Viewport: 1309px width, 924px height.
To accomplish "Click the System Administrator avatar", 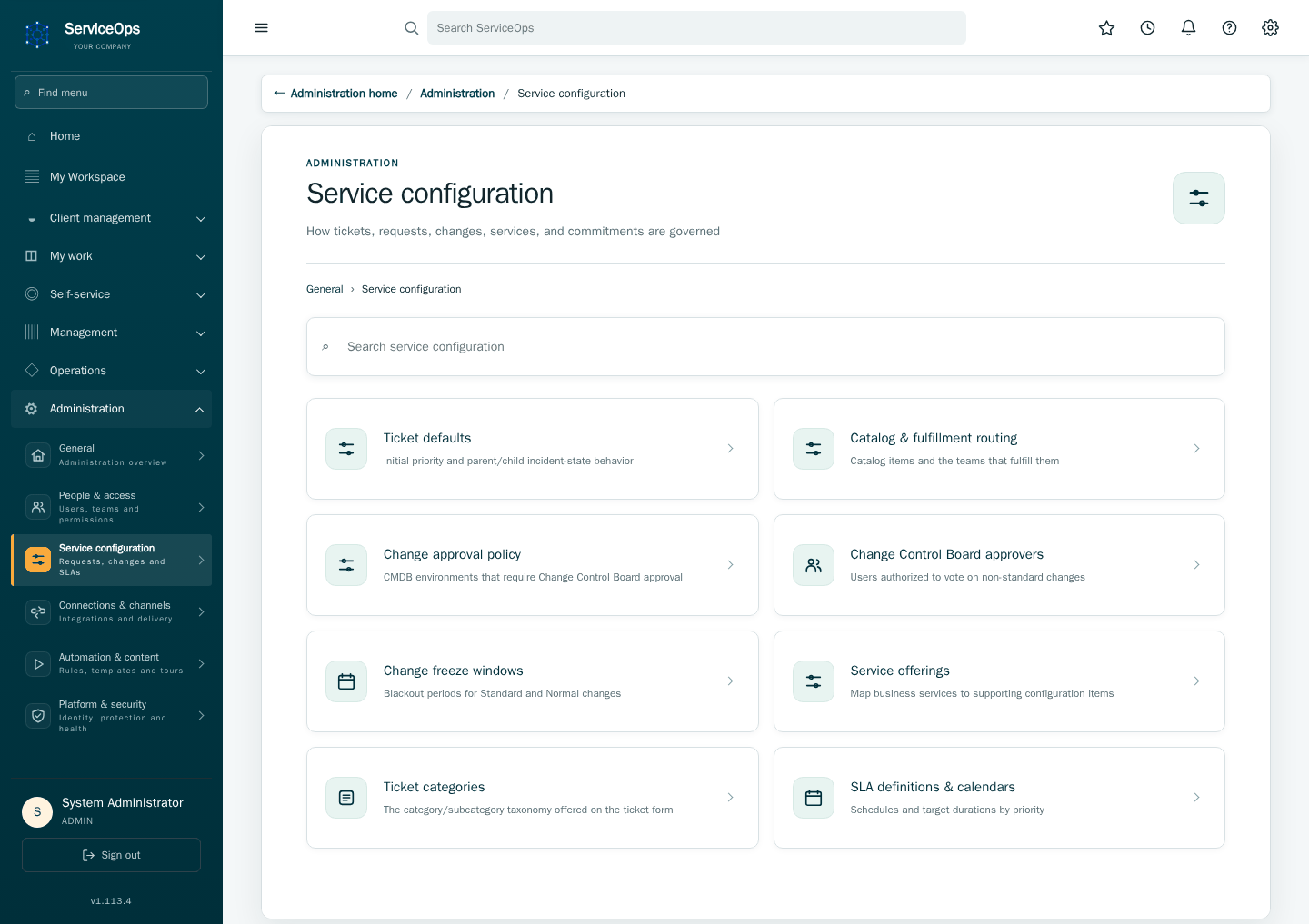I will point(37,811).
